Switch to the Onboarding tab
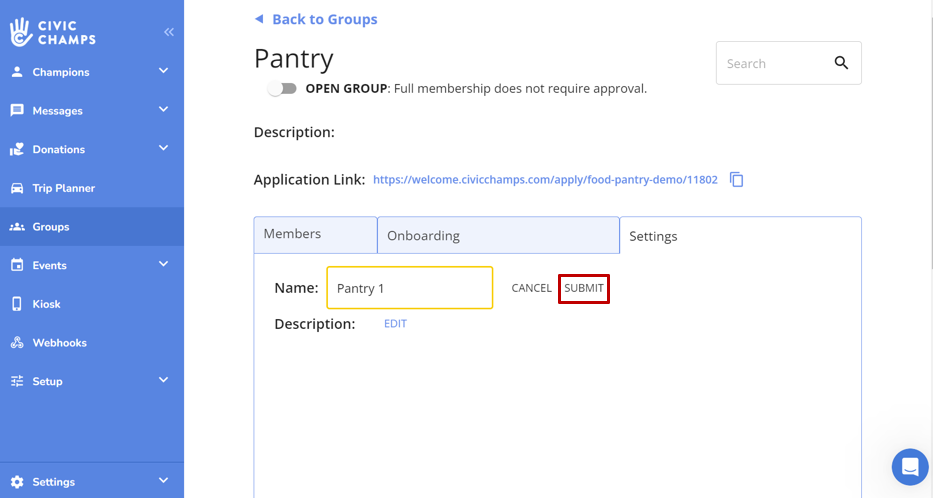Viewport: 936px width, 498px height. tap(497, 236)
